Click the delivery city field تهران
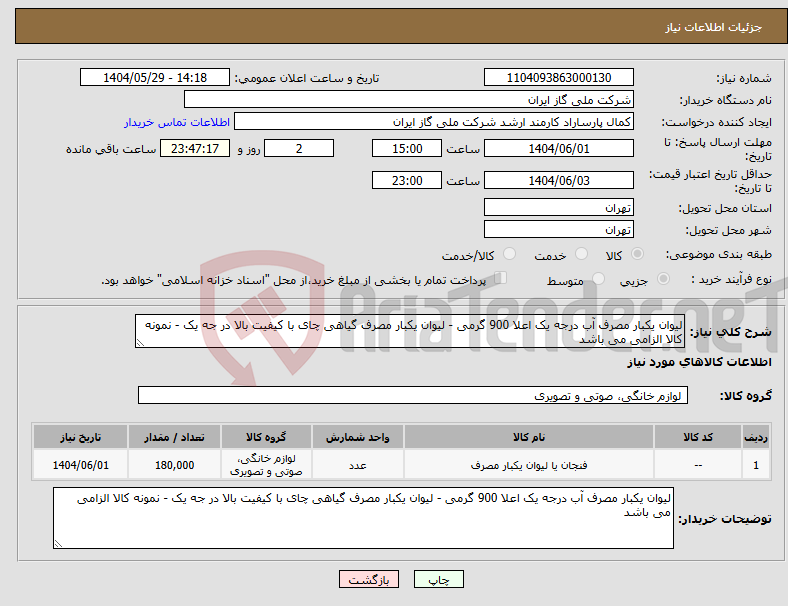Screen dimensions: 788x606 point(558,229)
